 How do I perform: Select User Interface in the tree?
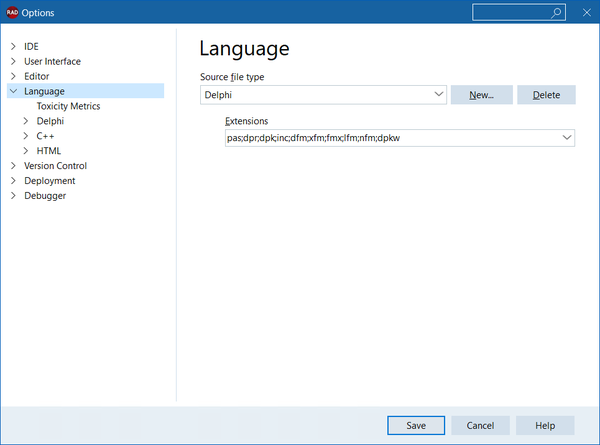tap(52, 61)
